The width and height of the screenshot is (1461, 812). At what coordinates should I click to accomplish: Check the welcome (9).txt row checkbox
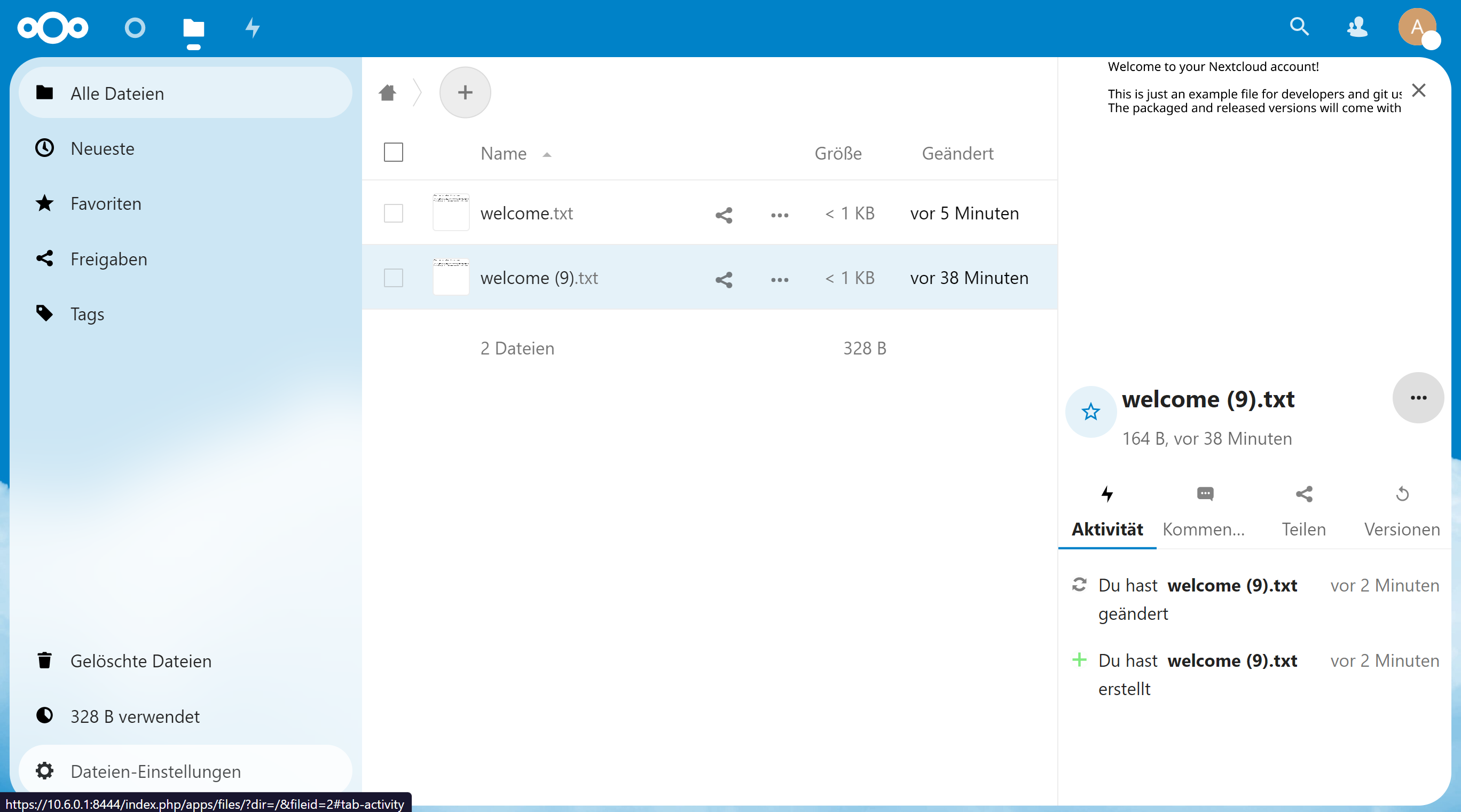click(393, 279)
